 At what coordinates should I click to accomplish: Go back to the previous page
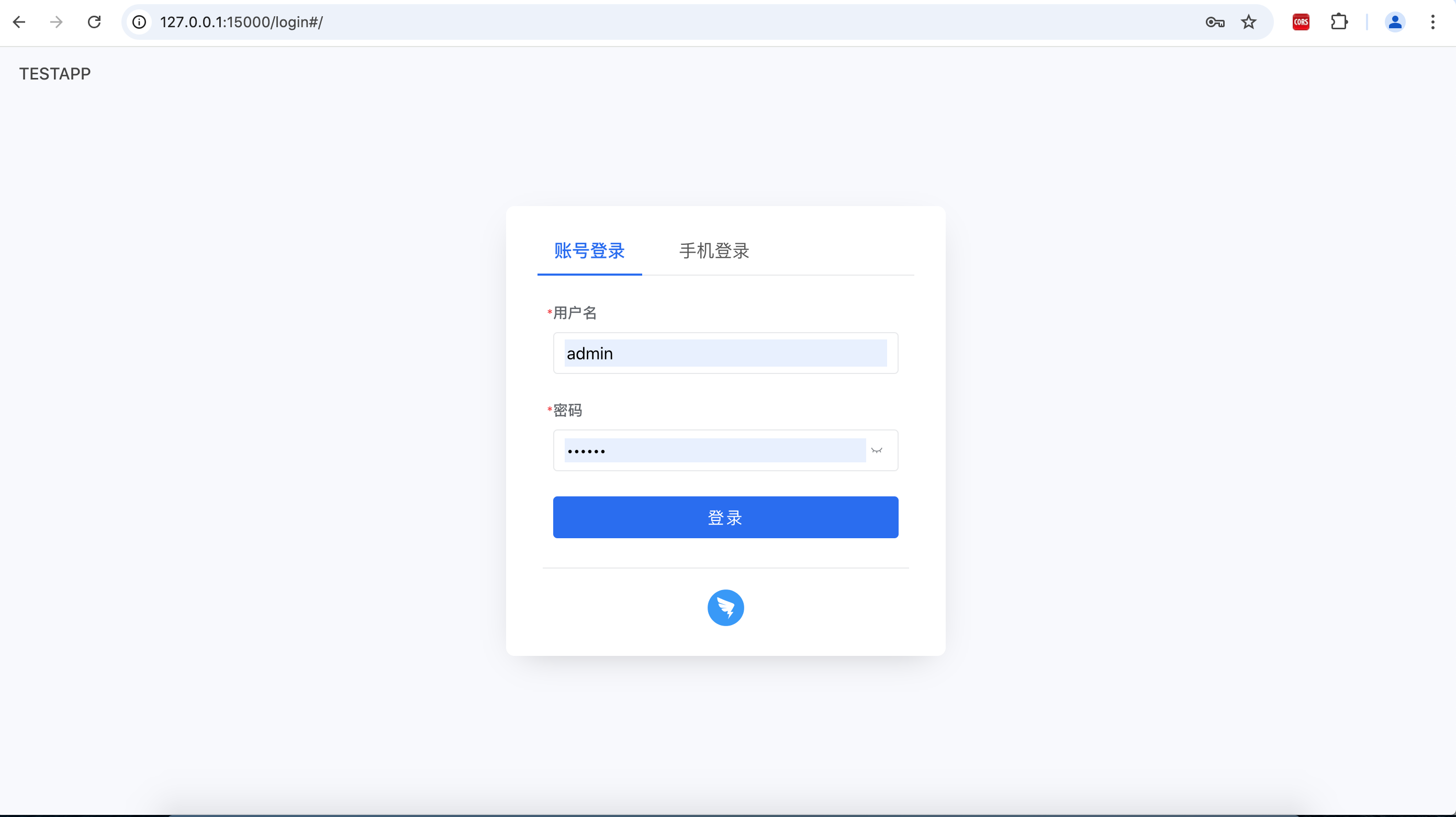pos(19,22)
